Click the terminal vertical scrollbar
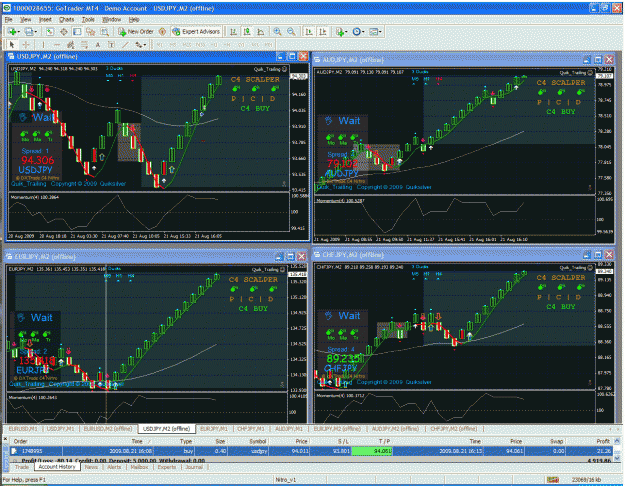625x486 pixels. pos(617,450)
